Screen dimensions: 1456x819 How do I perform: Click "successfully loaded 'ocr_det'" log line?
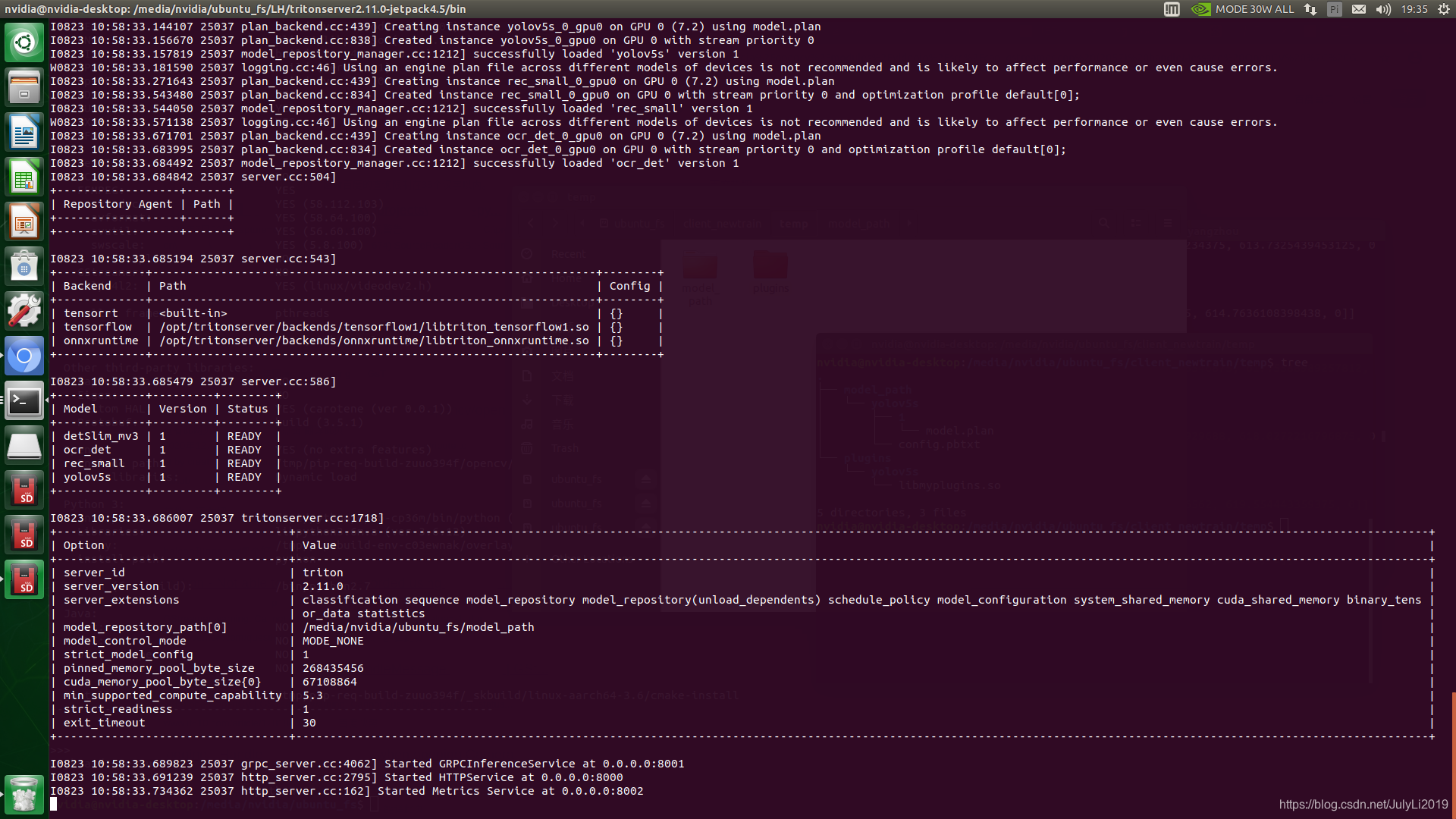(x=394, y=163)
